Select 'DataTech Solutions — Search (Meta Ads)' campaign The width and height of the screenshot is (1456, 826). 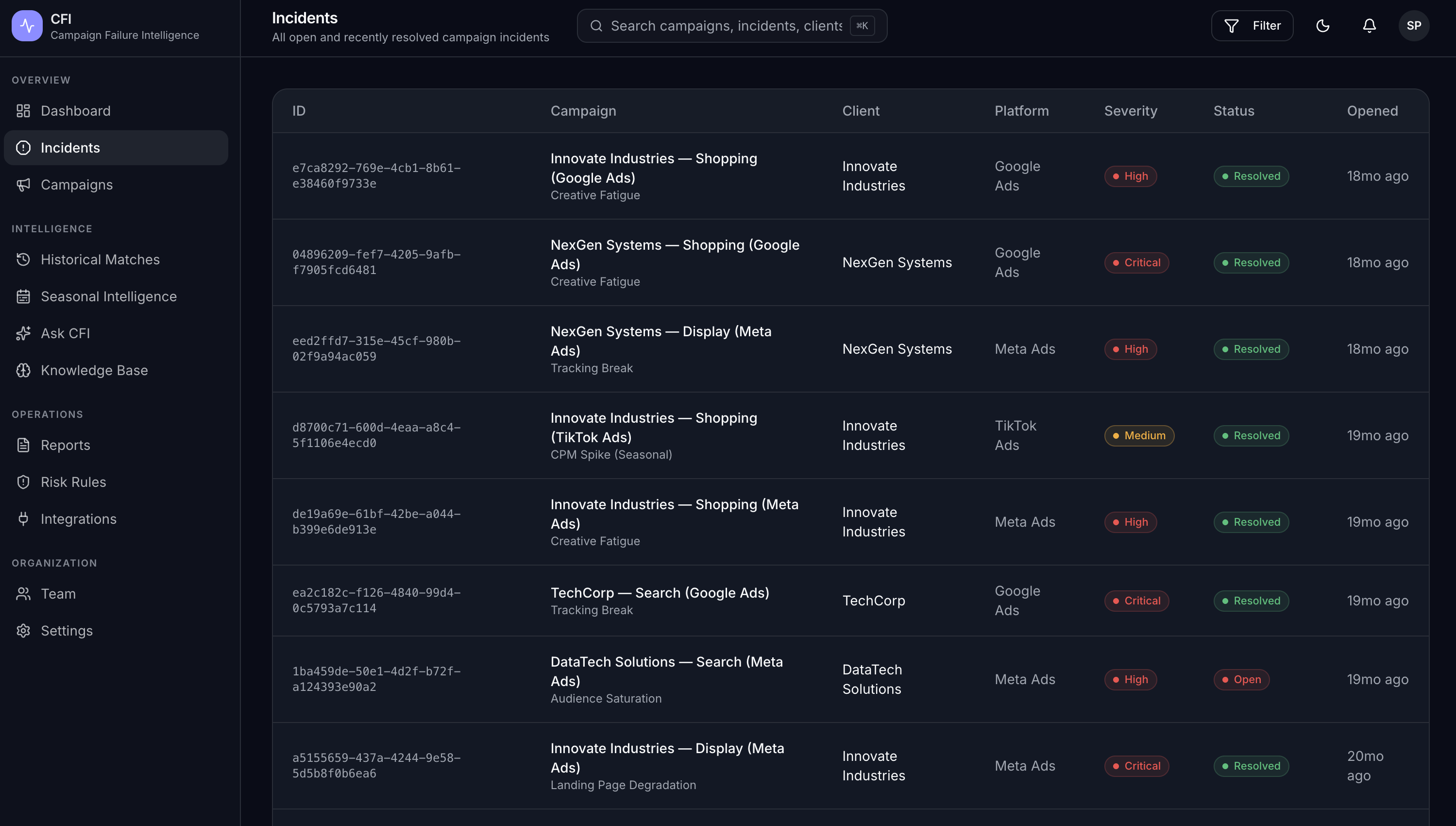pos(666,671)
